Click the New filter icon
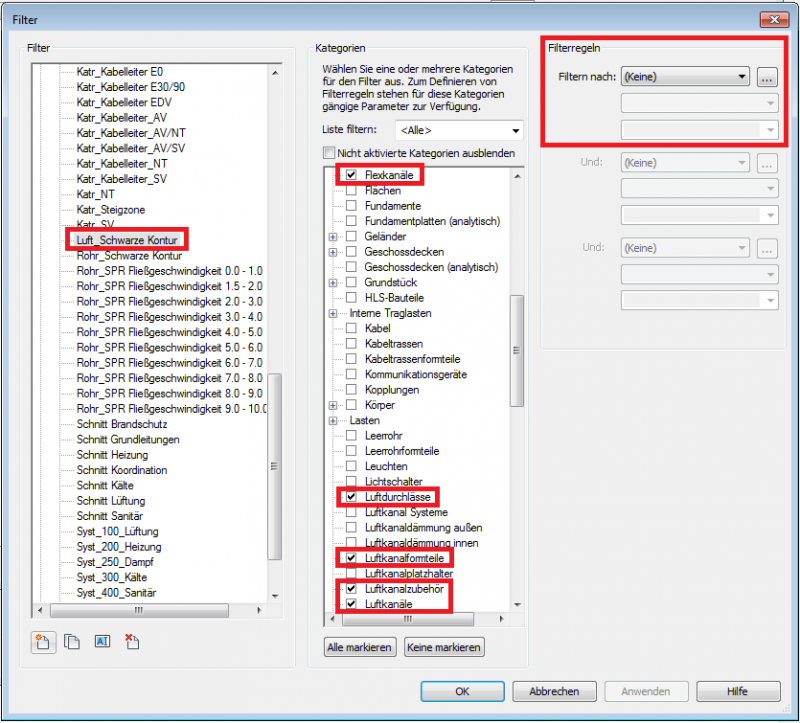Image resolution: width=800 pixels, height=723 pixels. [43, 642]
